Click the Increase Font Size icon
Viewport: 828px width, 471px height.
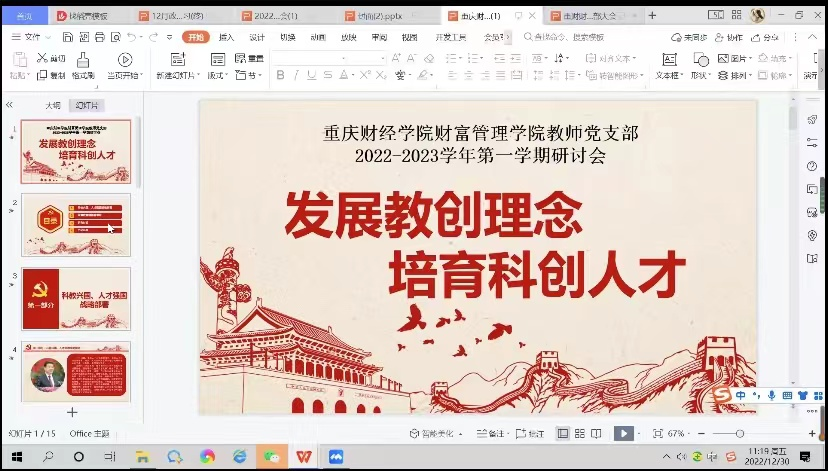coord(396,58)
